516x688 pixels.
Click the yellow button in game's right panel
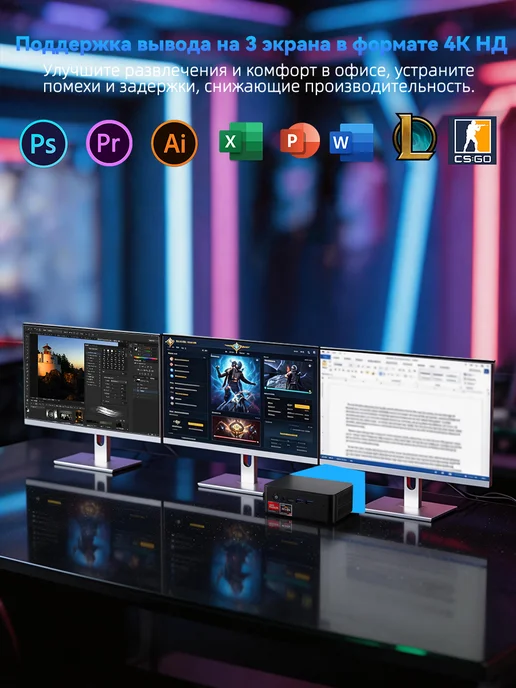point(301,407)
